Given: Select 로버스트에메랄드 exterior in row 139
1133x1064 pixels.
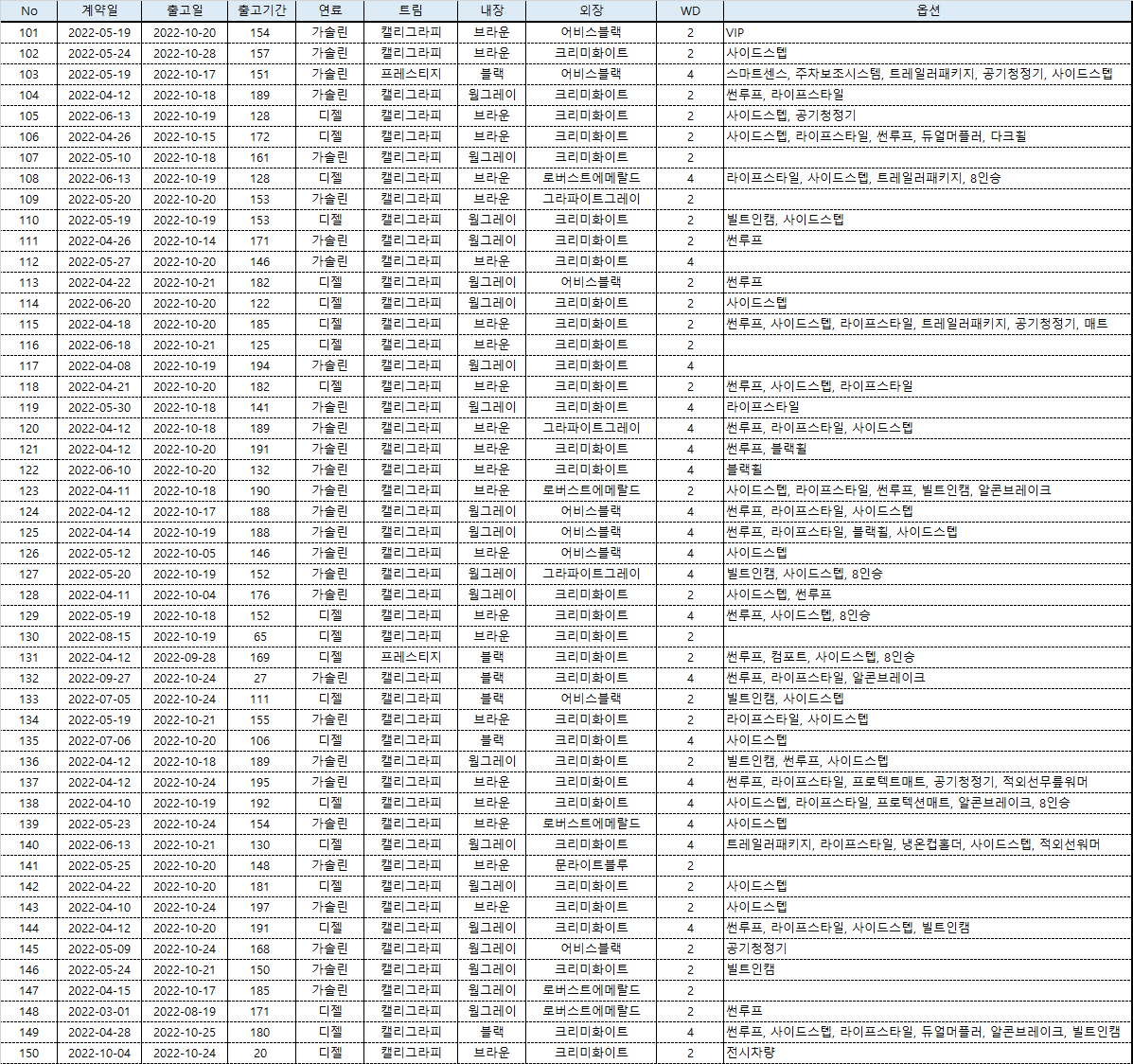Looking at the screenshot, I should (591, 825).
